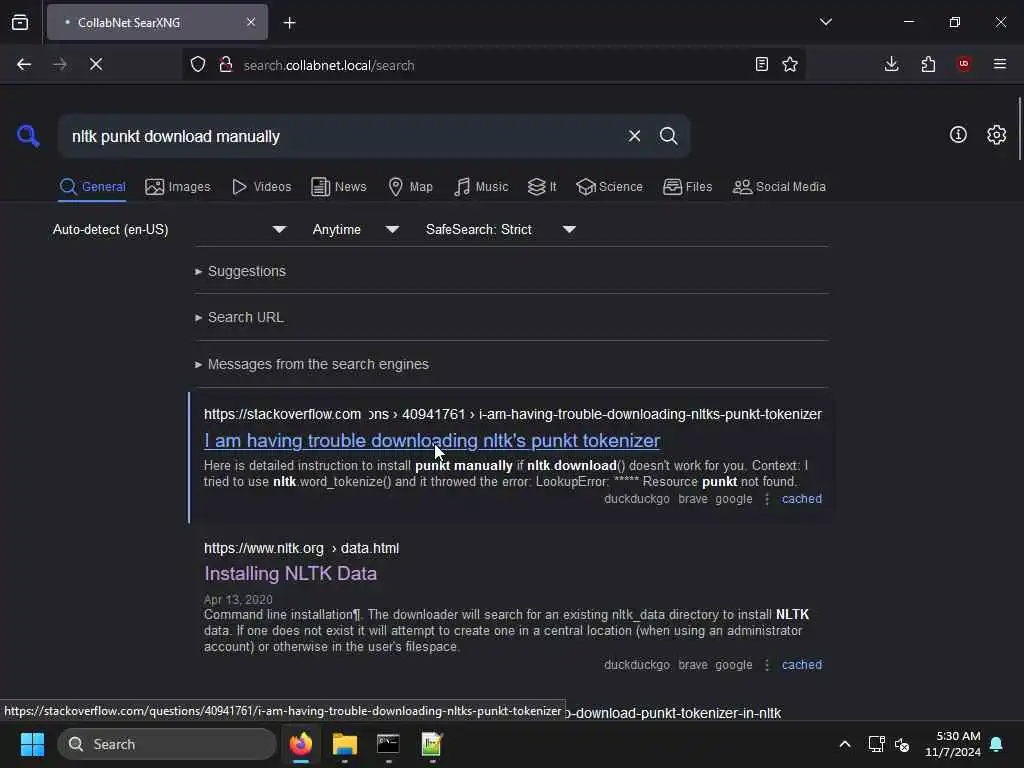Click the page vertical scrollbar
The width and height of the screenshot is (1024, 768).
1019,129
